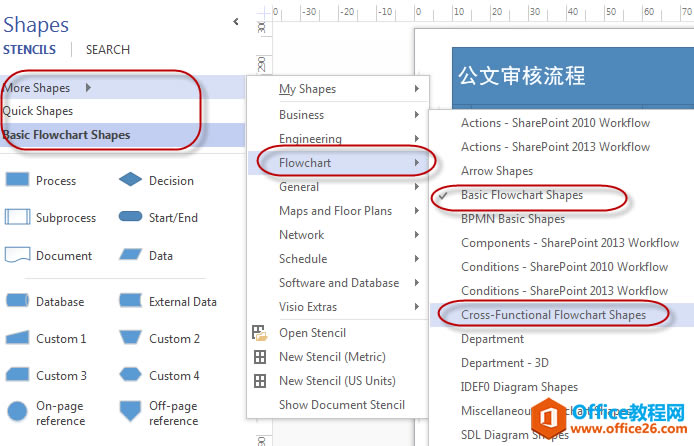The height and width of the screenshot is (446, 694).
Task: Choose New Stencil (US Units) entry
Action: pyautogui.click(x=338, y=381)
